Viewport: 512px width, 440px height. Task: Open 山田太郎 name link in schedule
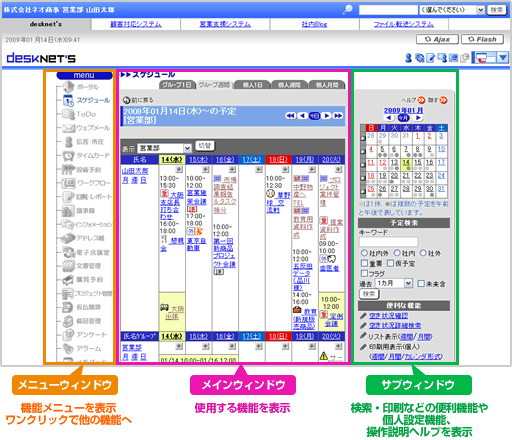[135, 171]
